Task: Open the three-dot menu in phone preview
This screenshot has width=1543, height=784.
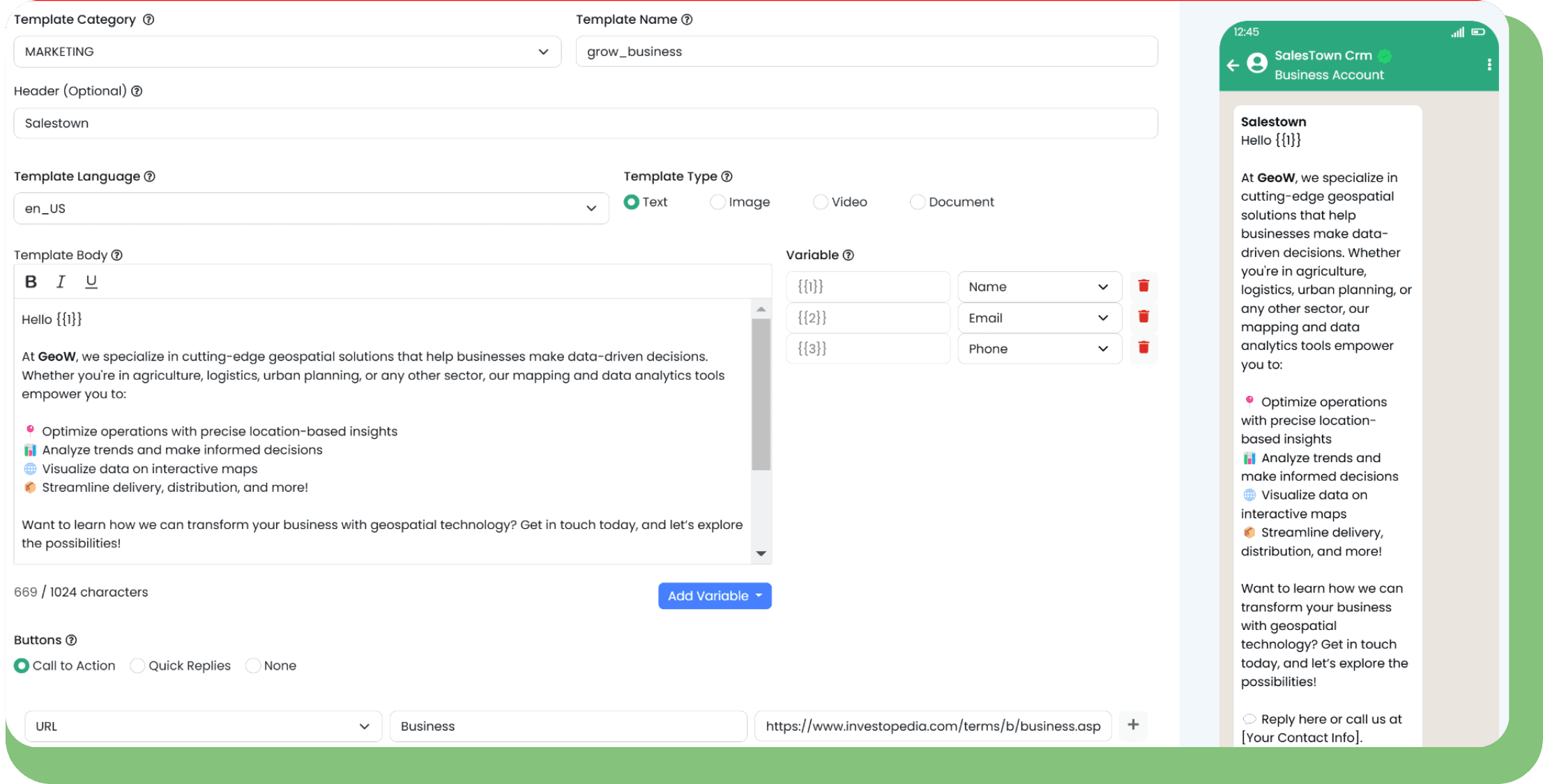Action: point(1489,65)
